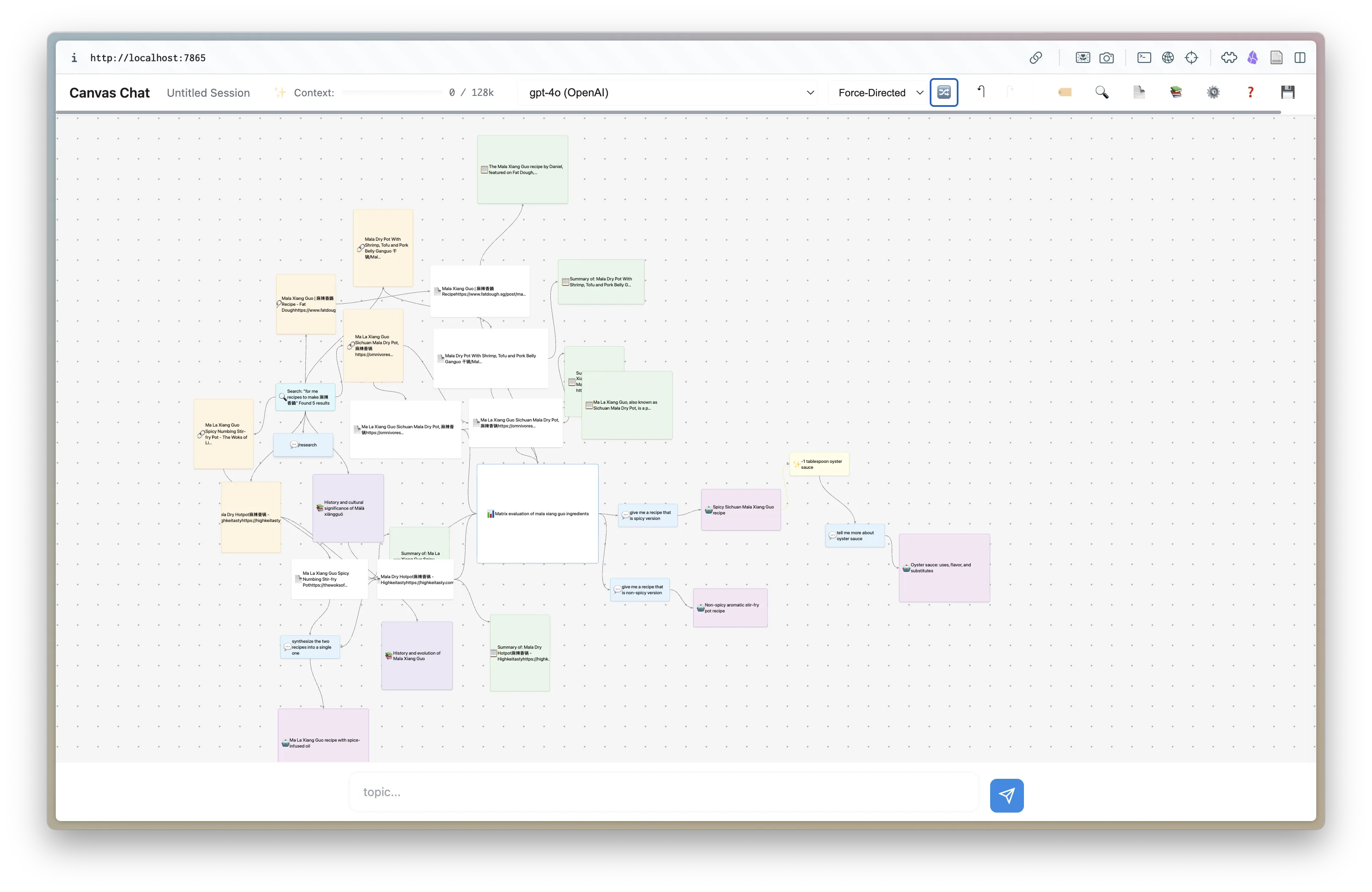Click the grey page icon in browser bar
The height and width of the screenshot is (892, 1372).
coord(1276,57)
